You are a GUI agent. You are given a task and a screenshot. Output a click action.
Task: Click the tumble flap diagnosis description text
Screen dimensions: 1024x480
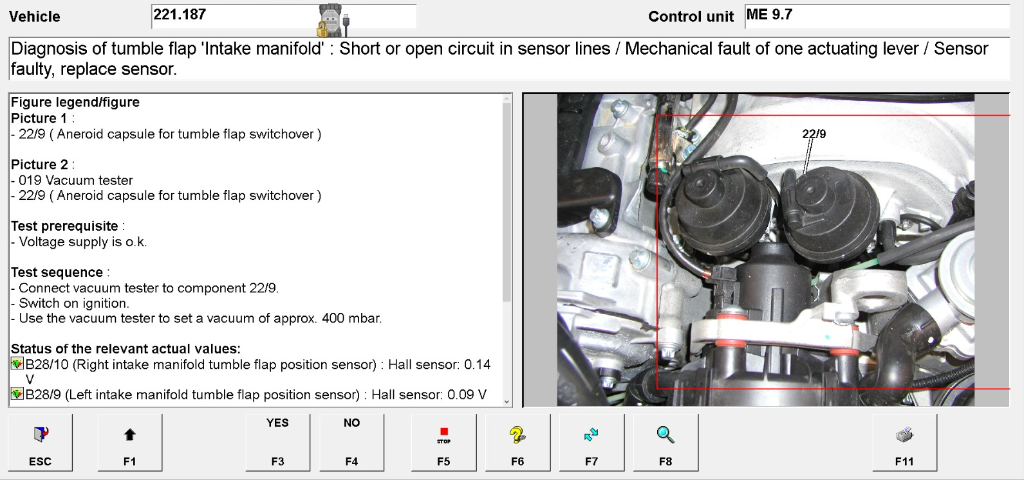pos(500,59)
